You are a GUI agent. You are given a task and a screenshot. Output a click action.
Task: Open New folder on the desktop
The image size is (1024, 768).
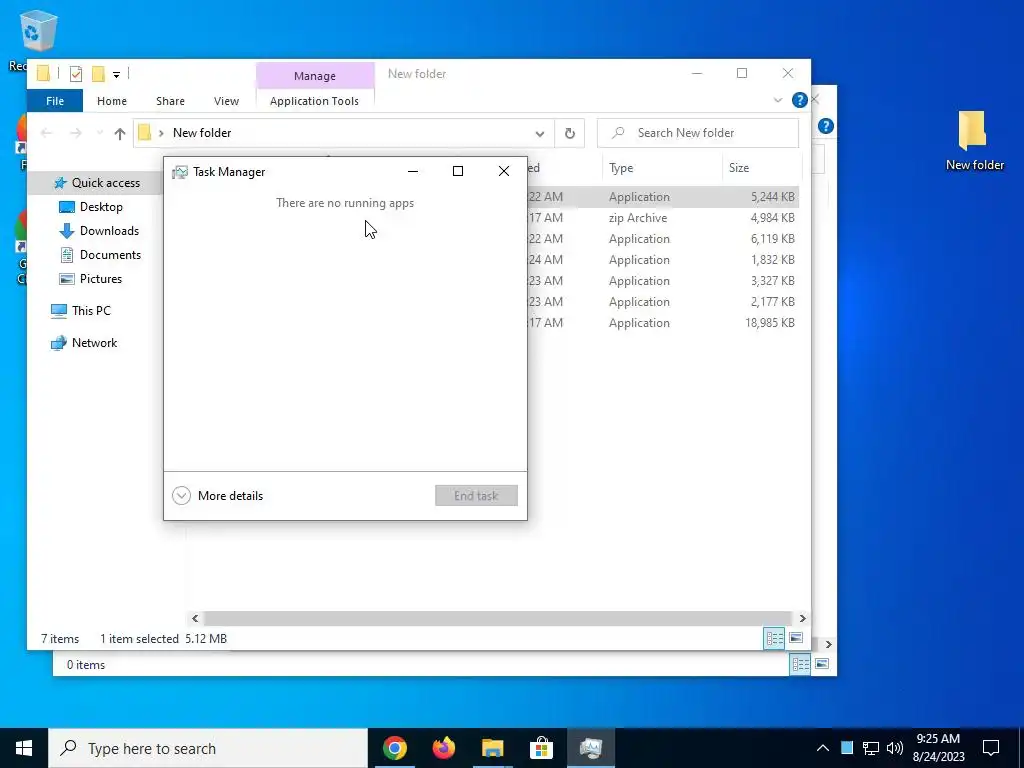click(x=974, y=141)
